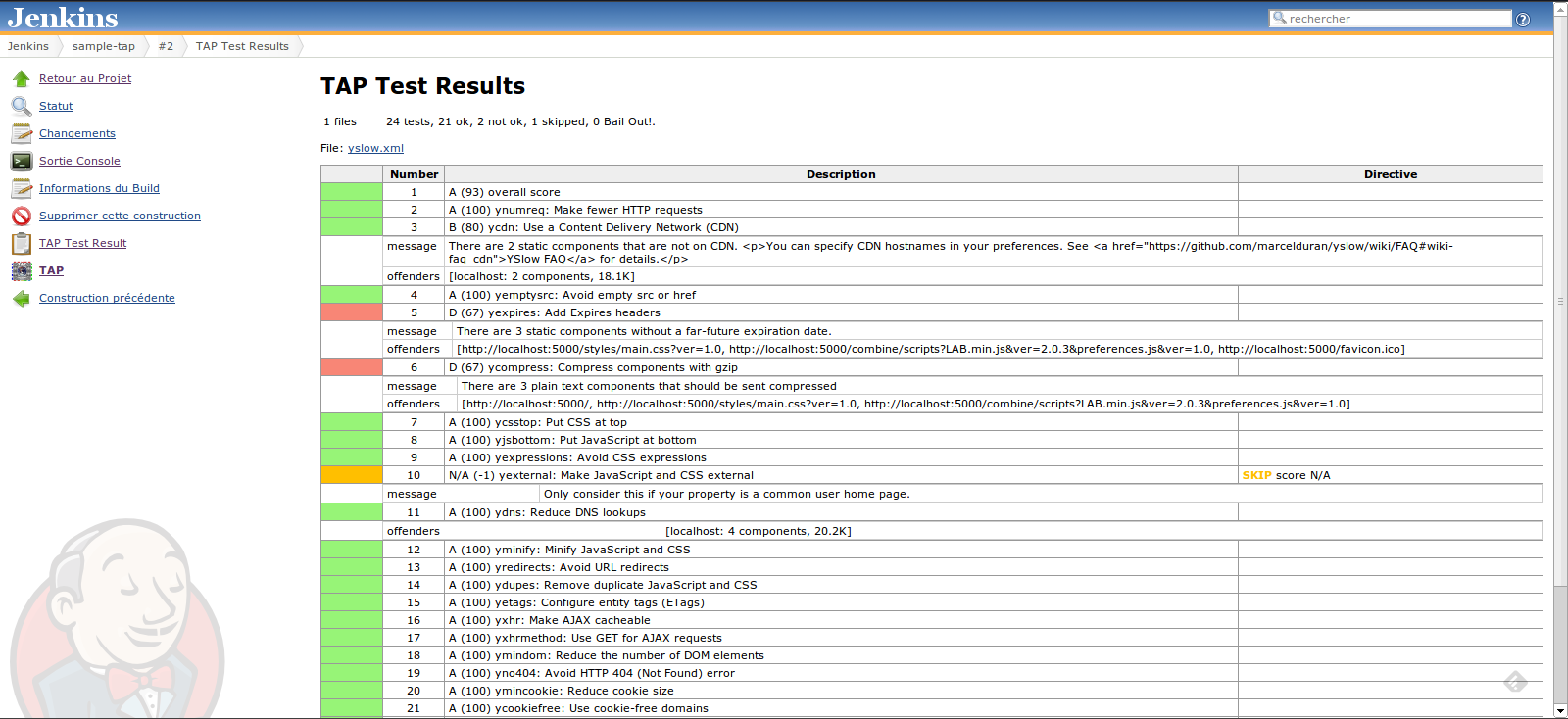Click the green left arrow icon beside Construction précédente

click(x=22, y=298)
